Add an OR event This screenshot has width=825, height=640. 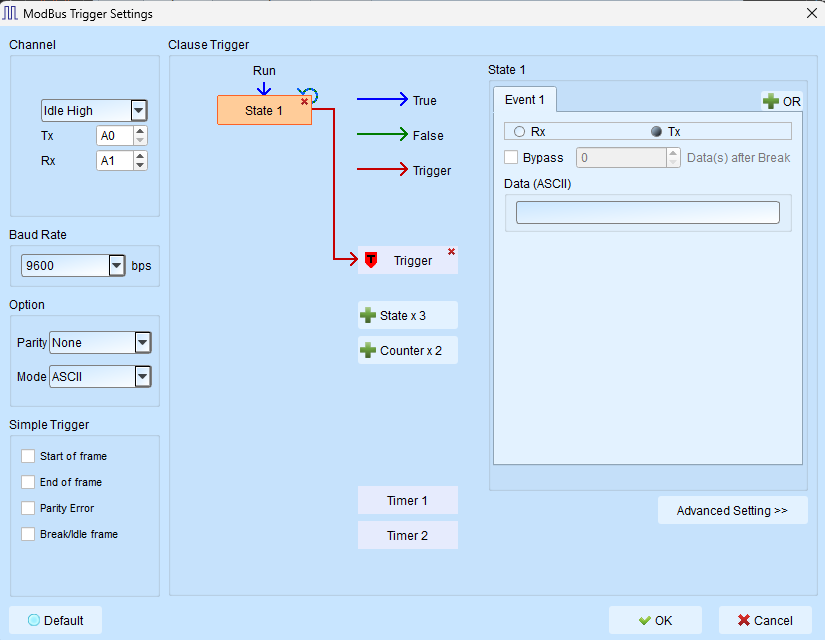(x=782, y=101)
